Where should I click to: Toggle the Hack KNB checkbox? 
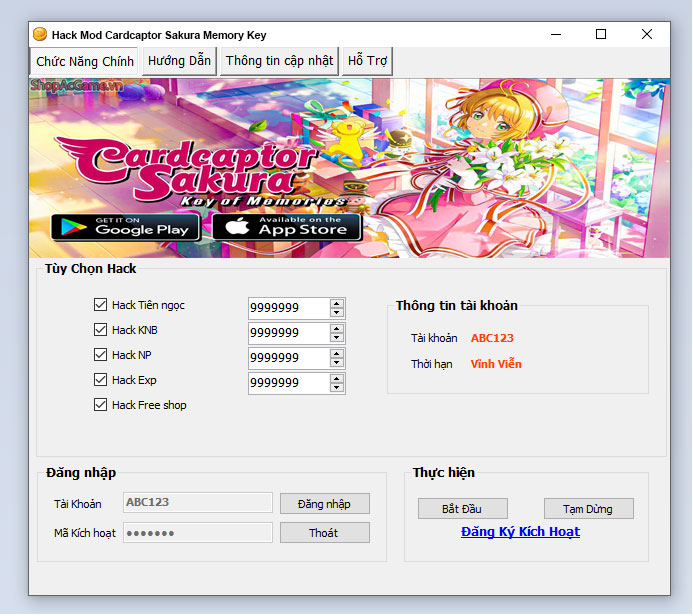[100, 330]
